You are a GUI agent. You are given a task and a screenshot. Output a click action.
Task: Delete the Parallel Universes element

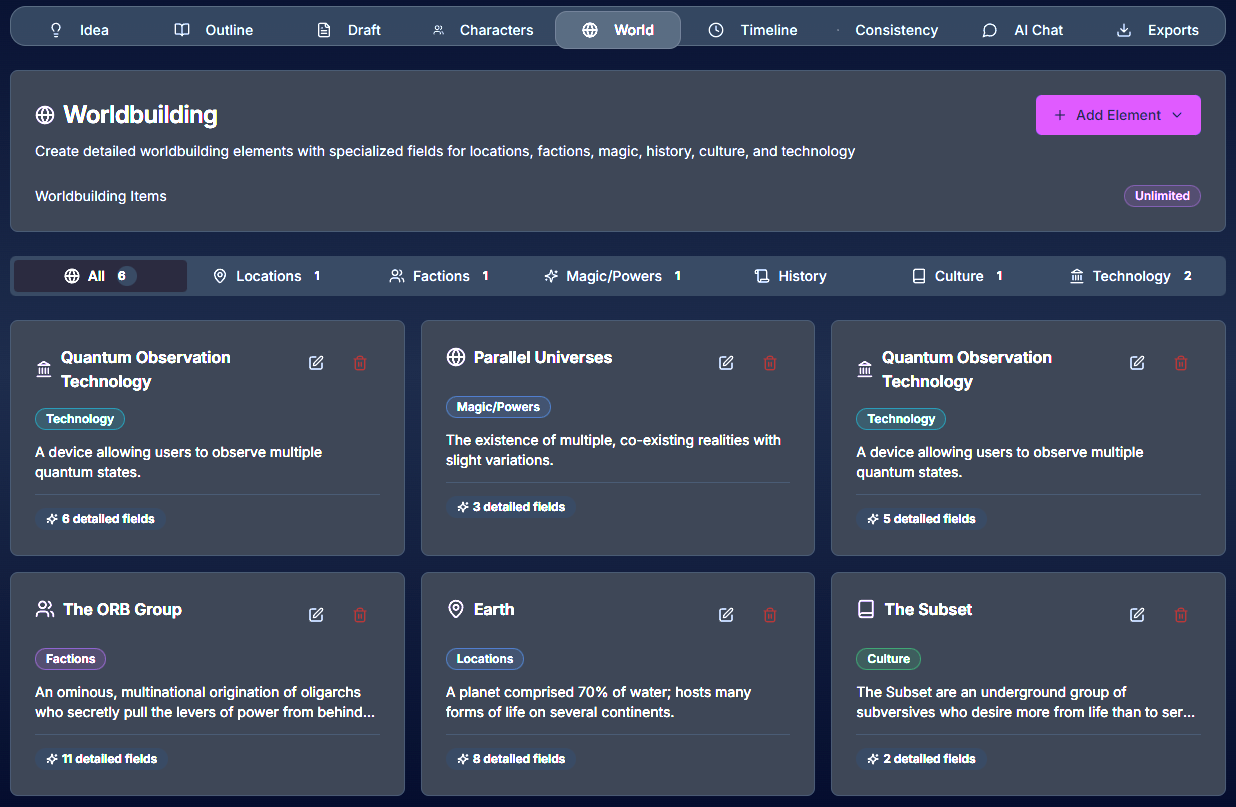pos(770,362)
